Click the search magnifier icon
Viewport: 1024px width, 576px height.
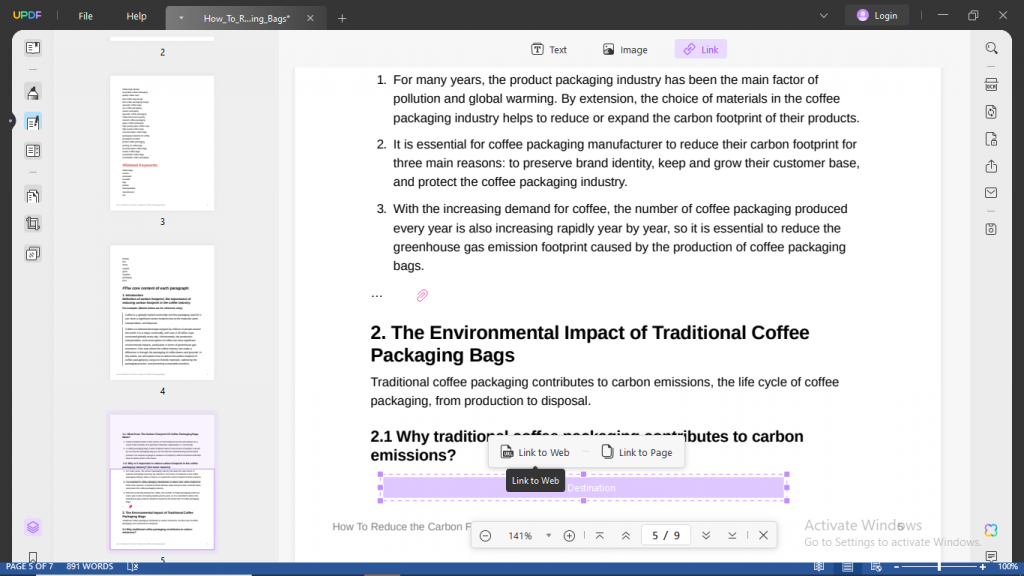(991, 48)
